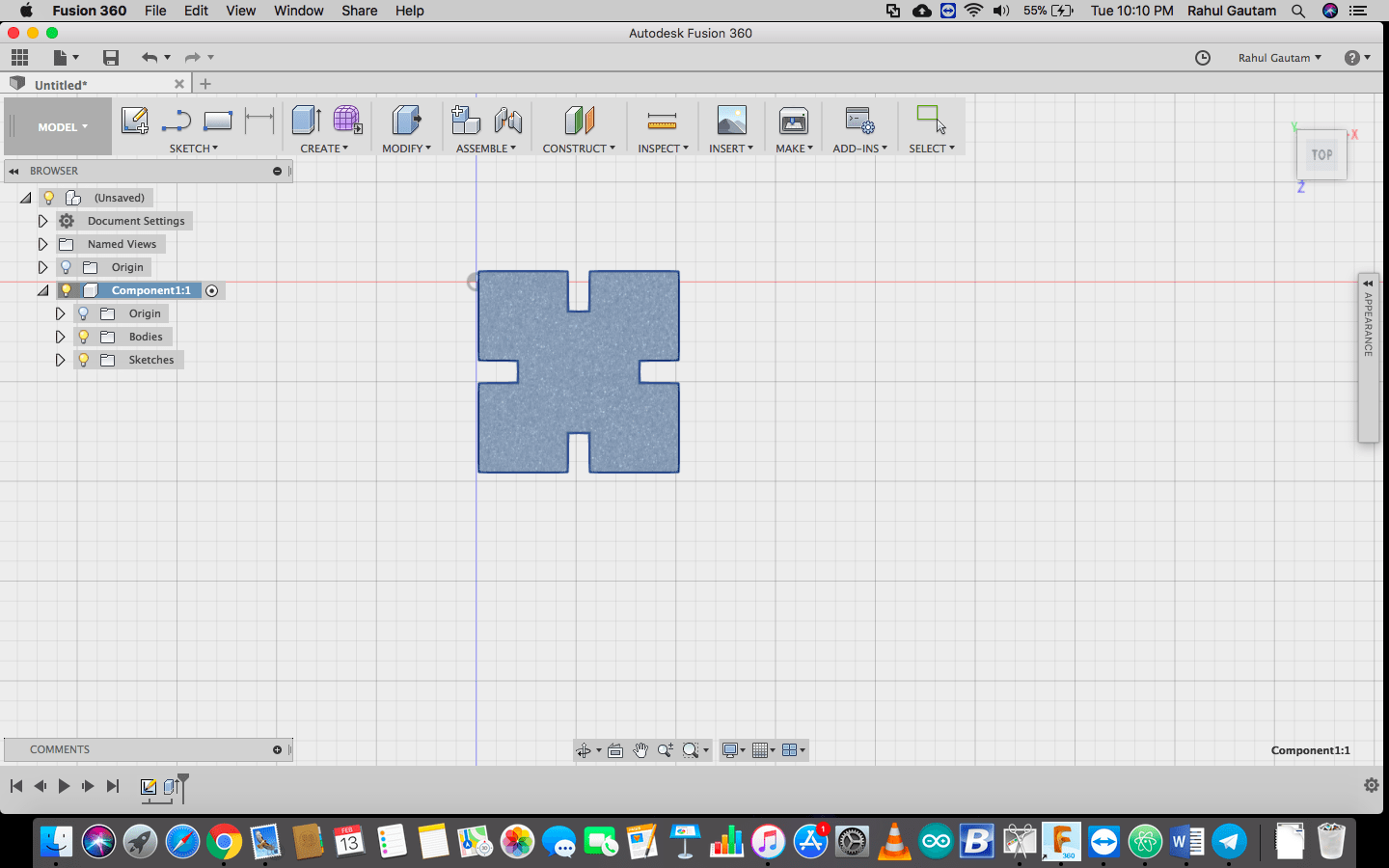Open the View menu

click(x=240, y=11)
